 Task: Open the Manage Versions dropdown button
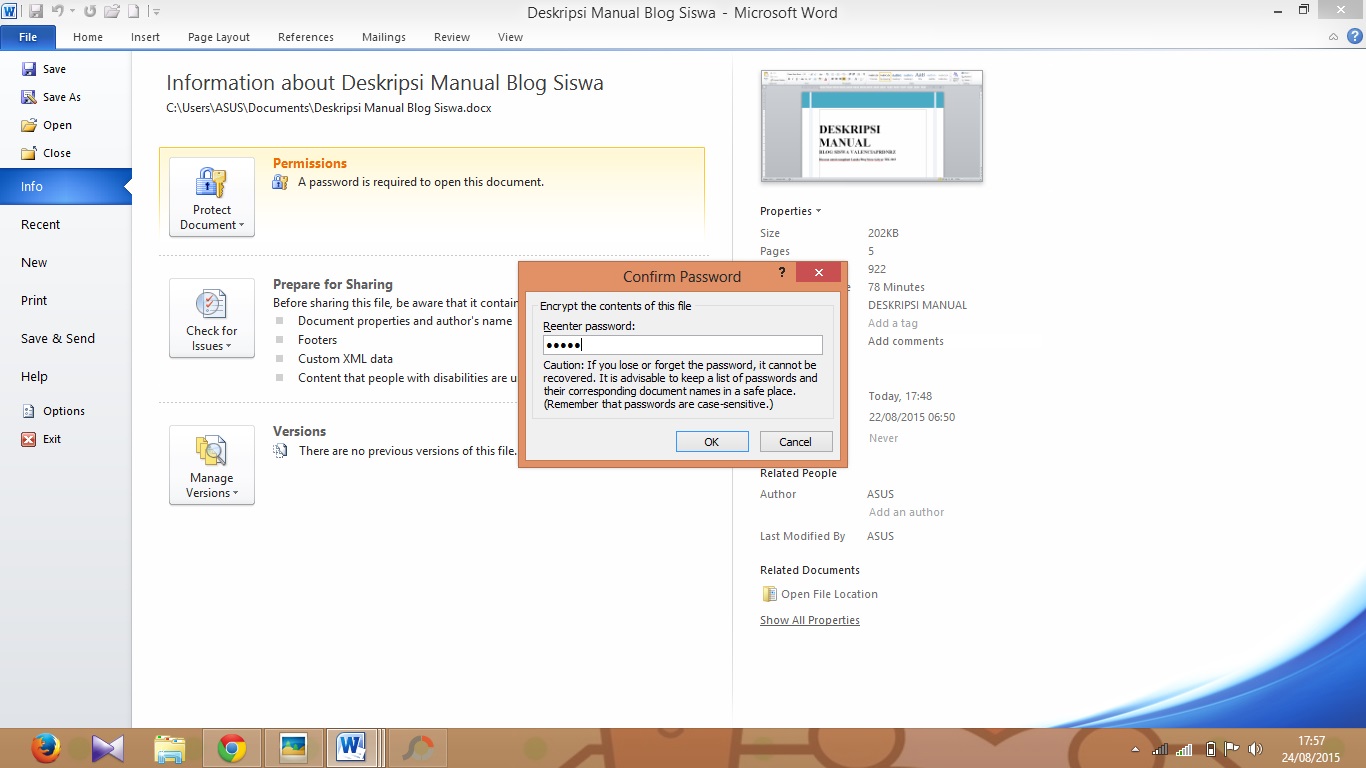[212, 465]
